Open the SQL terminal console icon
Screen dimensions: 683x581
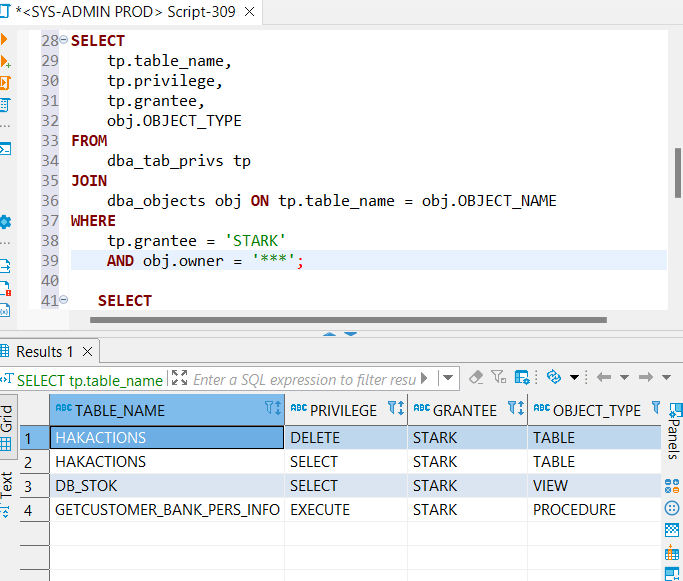(5, 149)
